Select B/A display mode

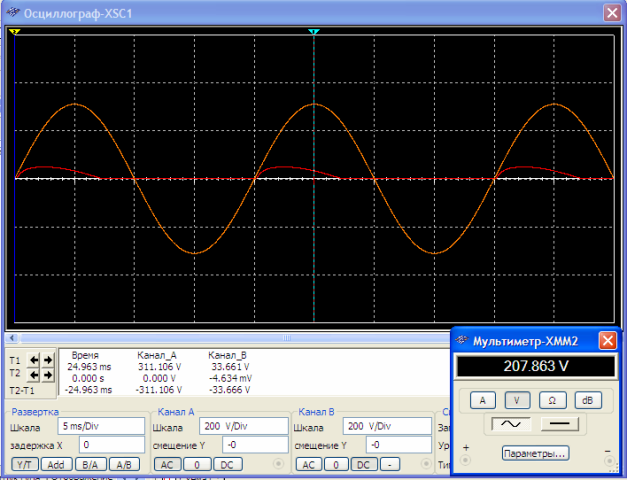tap(90, 464)
